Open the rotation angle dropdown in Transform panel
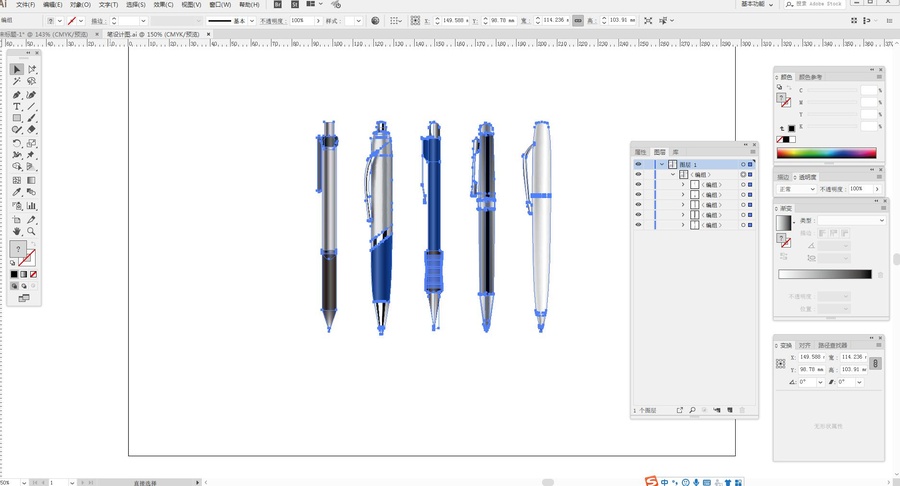Viewport: 900px width, 486px height. click(820, 382)
